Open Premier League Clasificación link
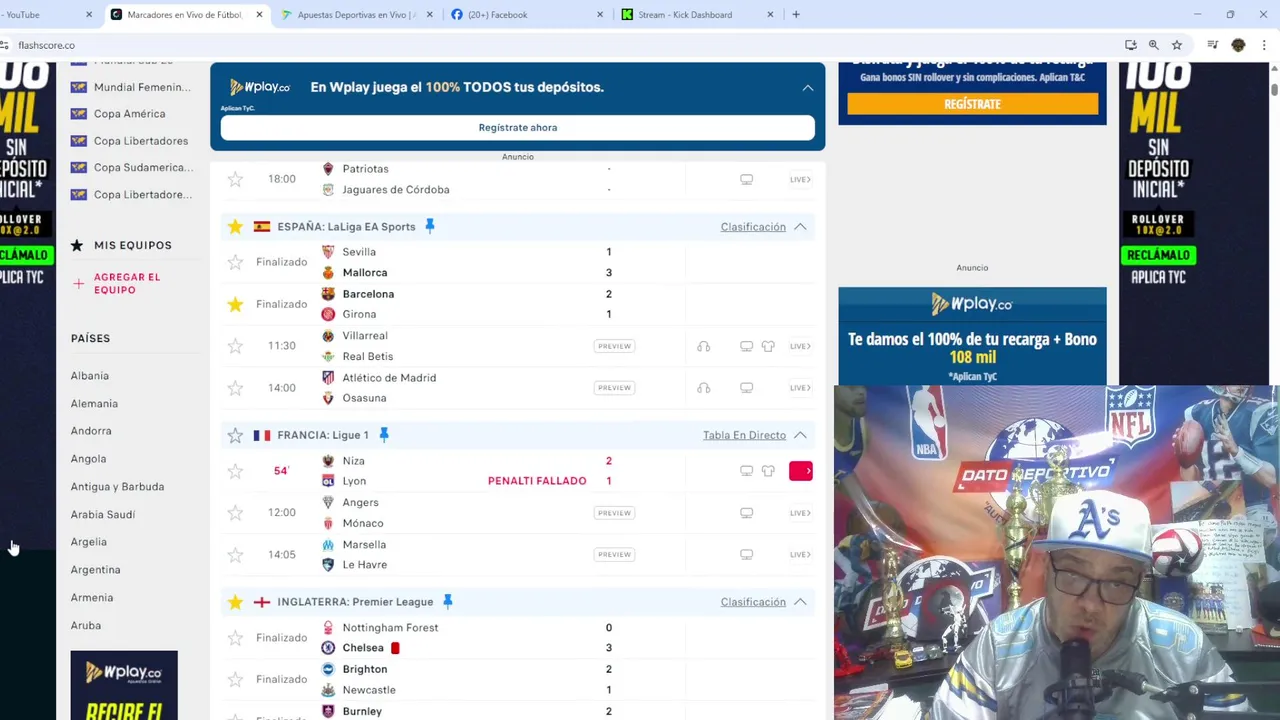The width and height of the screenshot is (1280, 720). click(753, 602)
